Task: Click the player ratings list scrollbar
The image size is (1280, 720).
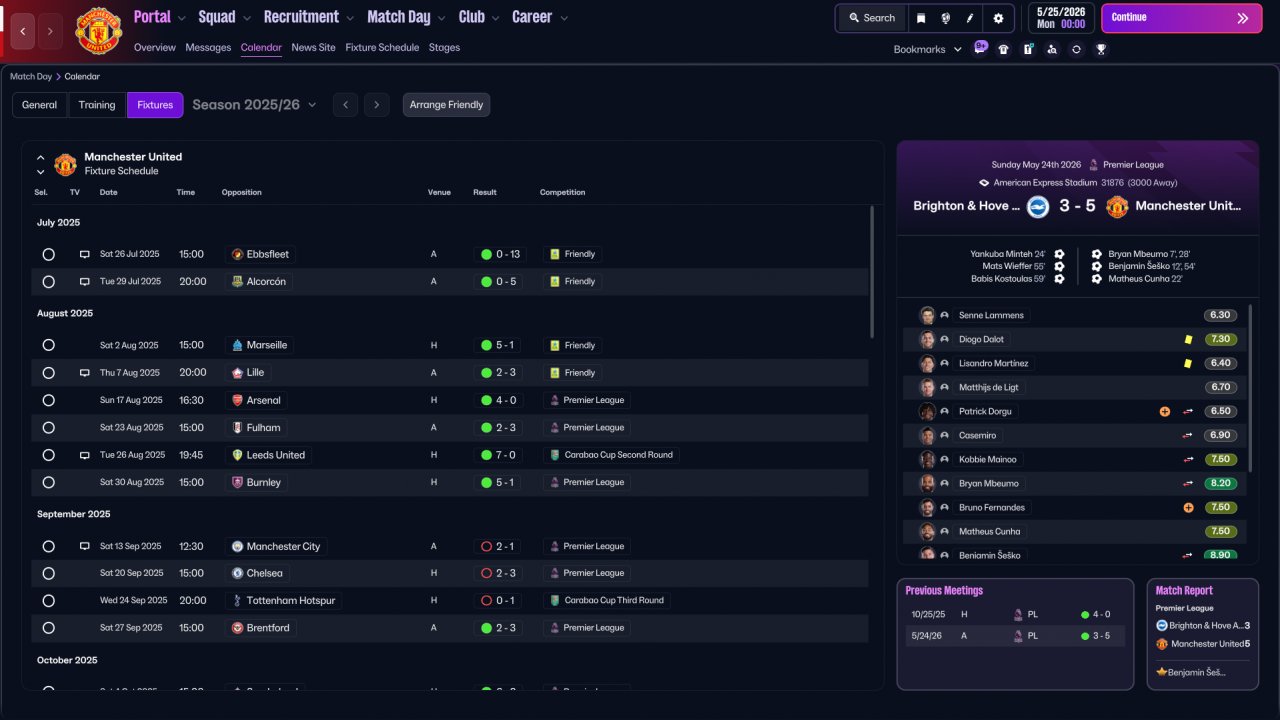Action: (1250, 388)
